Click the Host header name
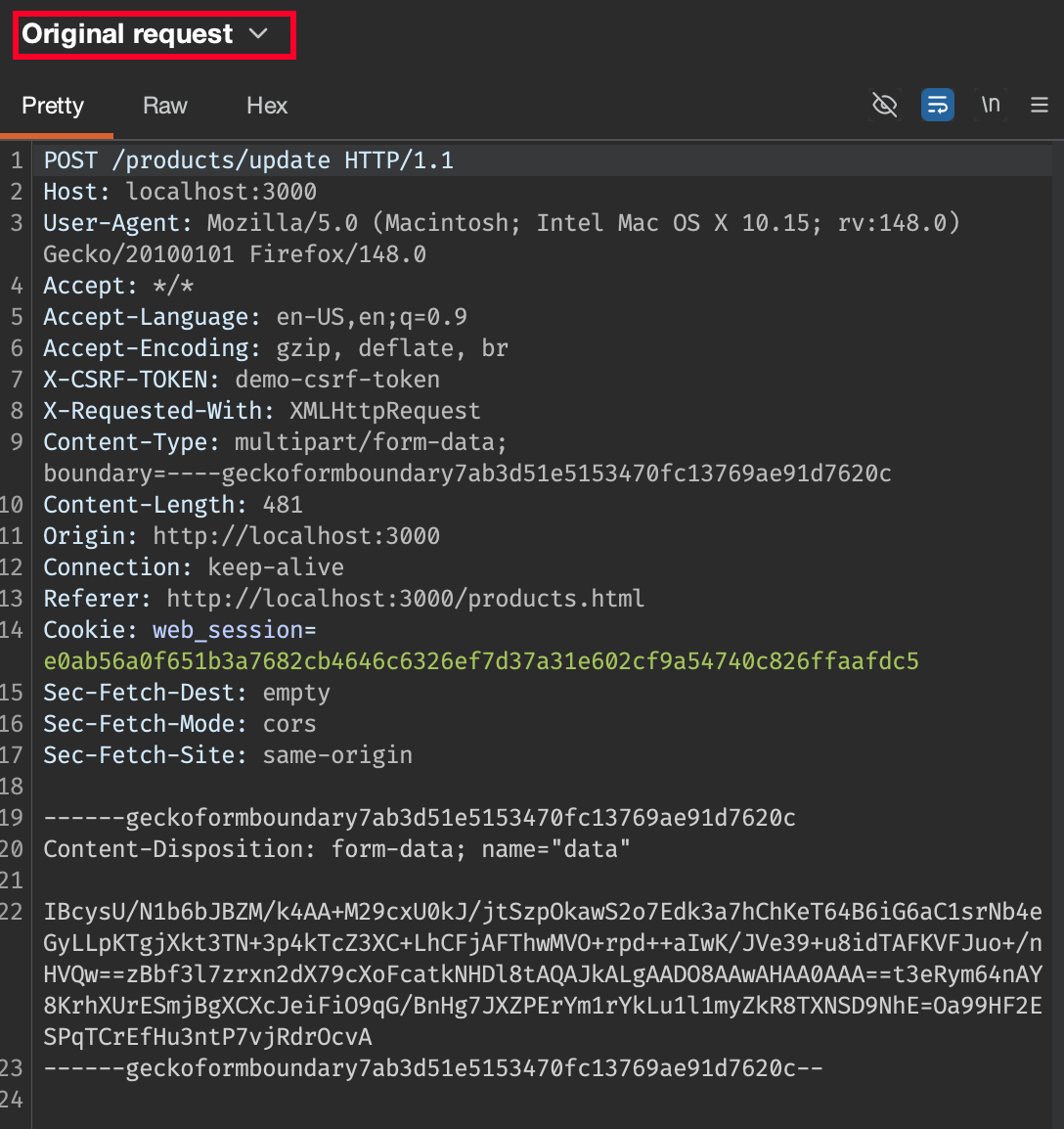1064x1129 pixels. [x=70, y=192]
